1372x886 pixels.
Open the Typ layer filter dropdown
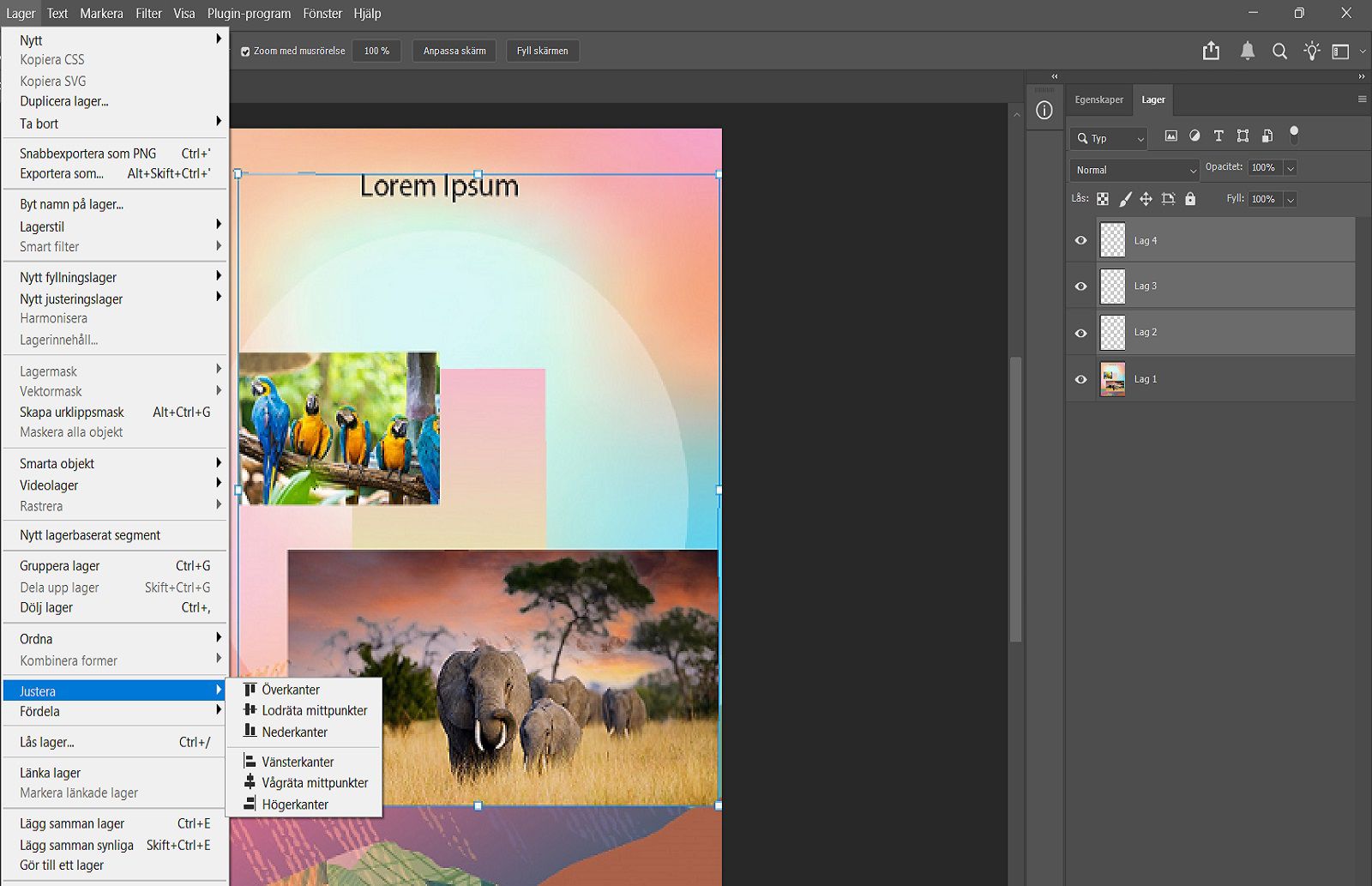pos(1109,138)
